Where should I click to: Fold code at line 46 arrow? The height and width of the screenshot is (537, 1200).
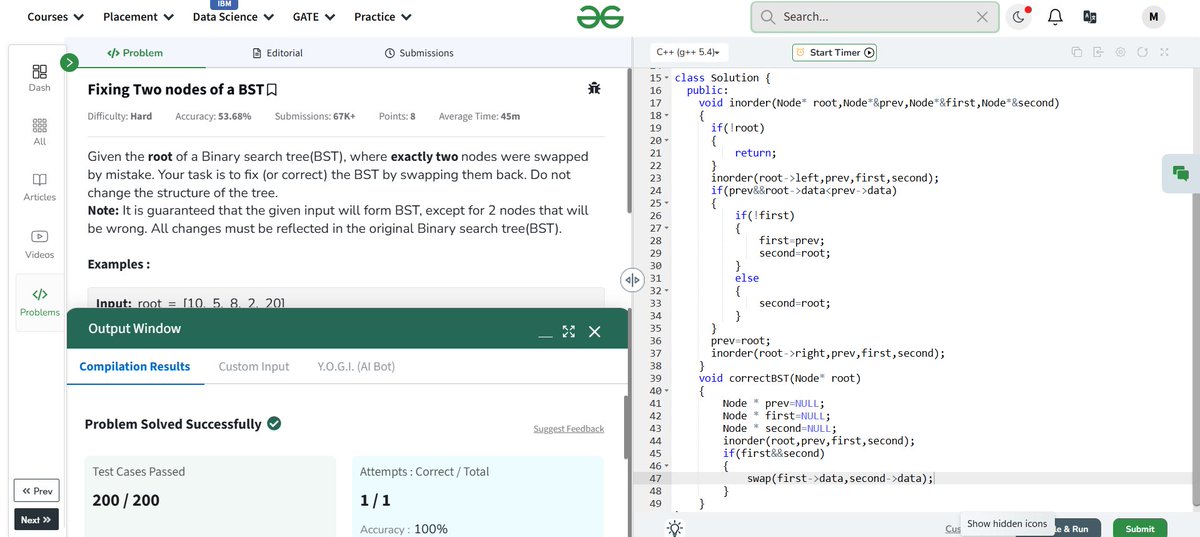(667, 466)
